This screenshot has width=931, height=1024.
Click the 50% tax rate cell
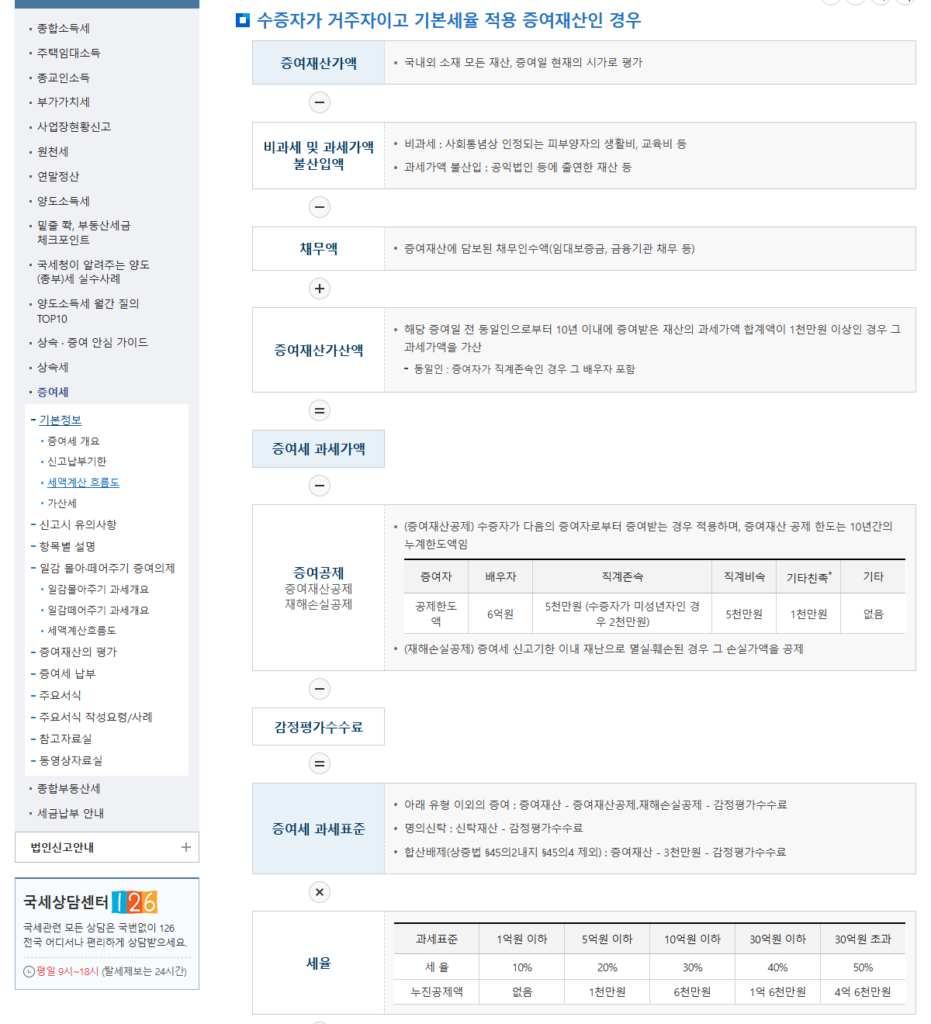point(862,967)
